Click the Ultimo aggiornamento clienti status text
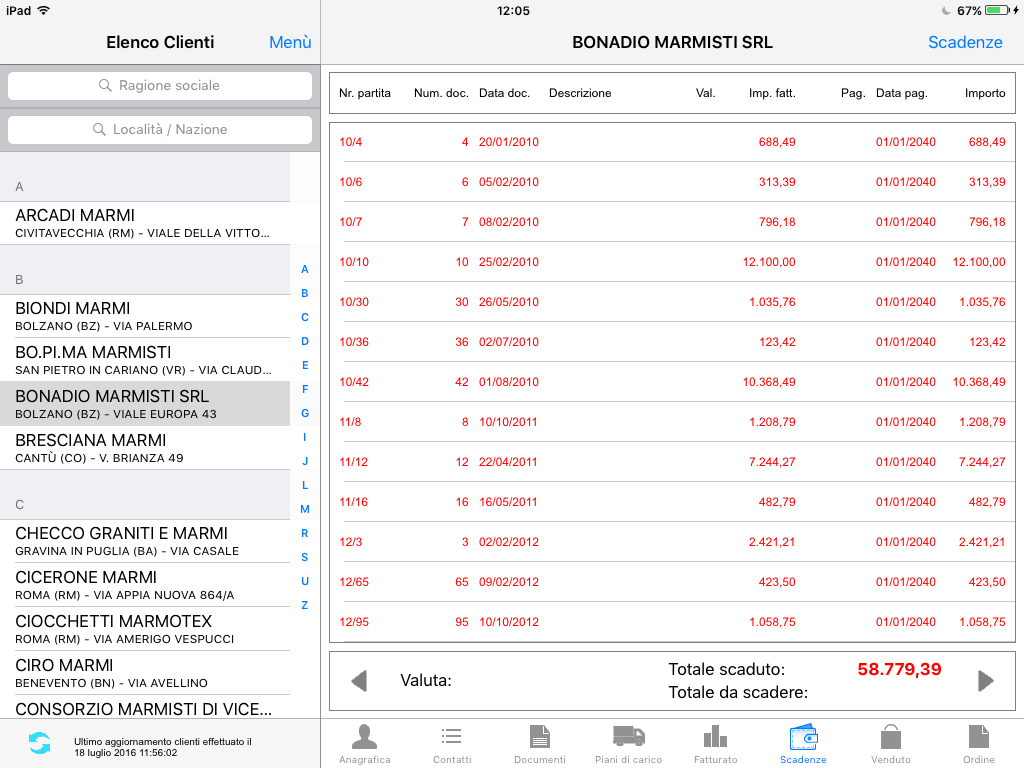 (163, 747)
